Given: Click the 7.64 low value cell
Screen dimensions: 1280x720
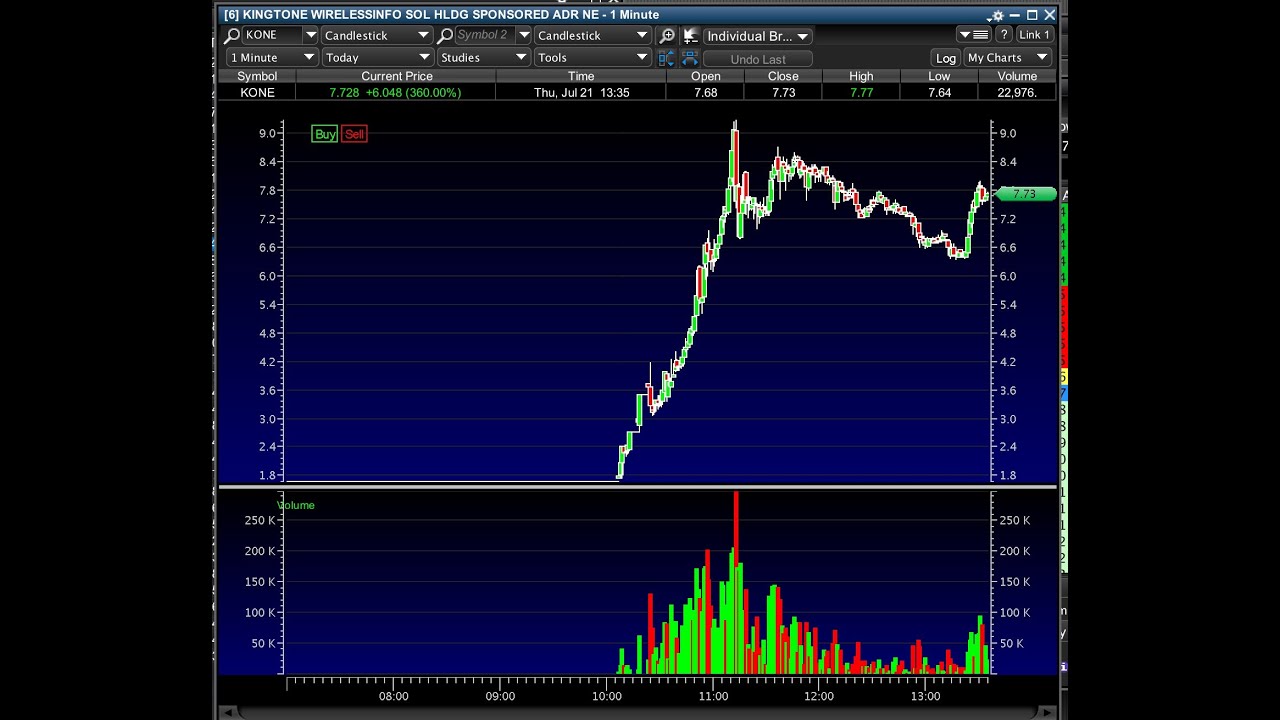Looking at the screenshot, I should [939, 92].
